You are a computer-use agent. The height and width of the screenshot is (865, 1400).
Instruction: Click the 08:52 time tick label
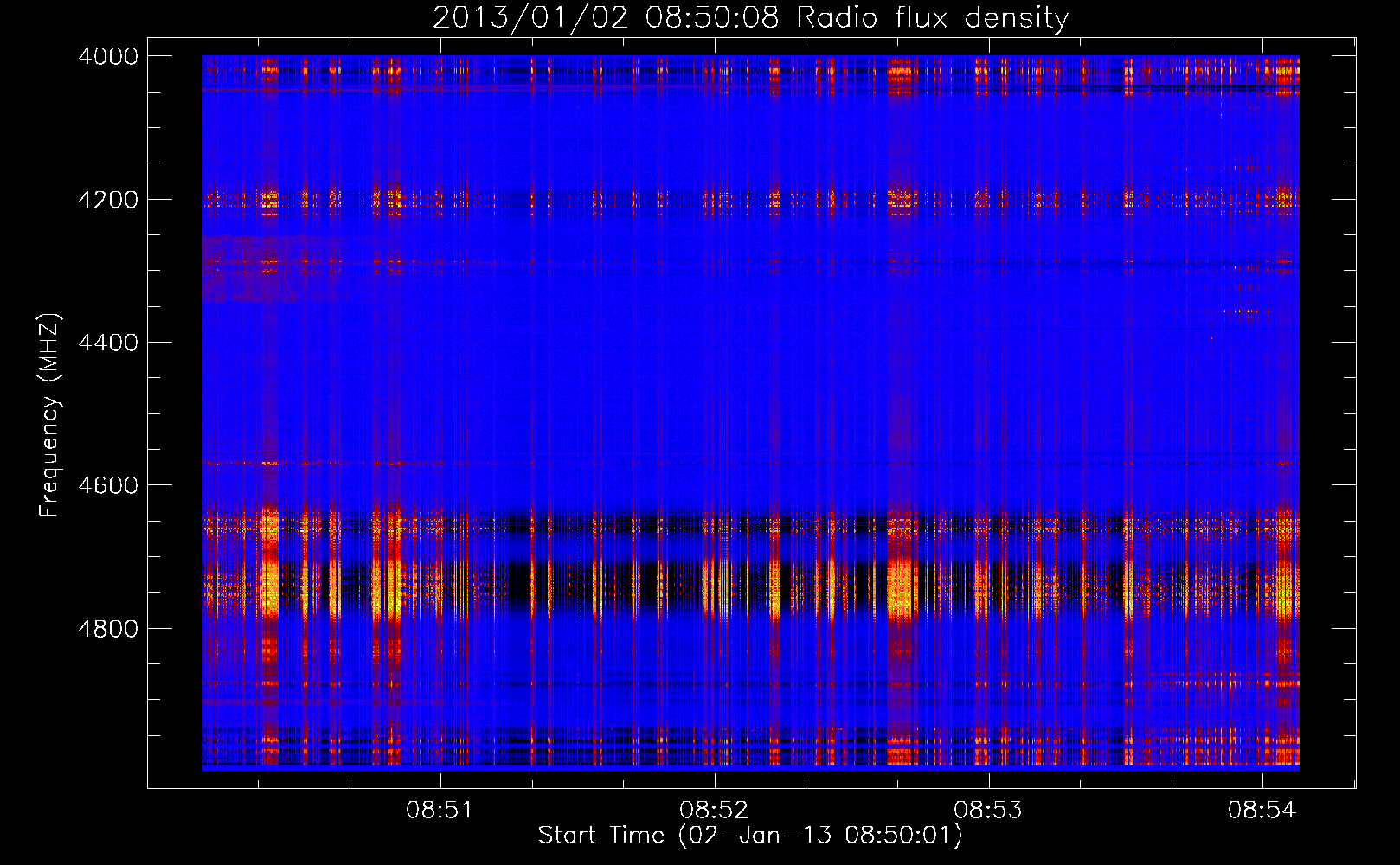click(x=715, y=811)
